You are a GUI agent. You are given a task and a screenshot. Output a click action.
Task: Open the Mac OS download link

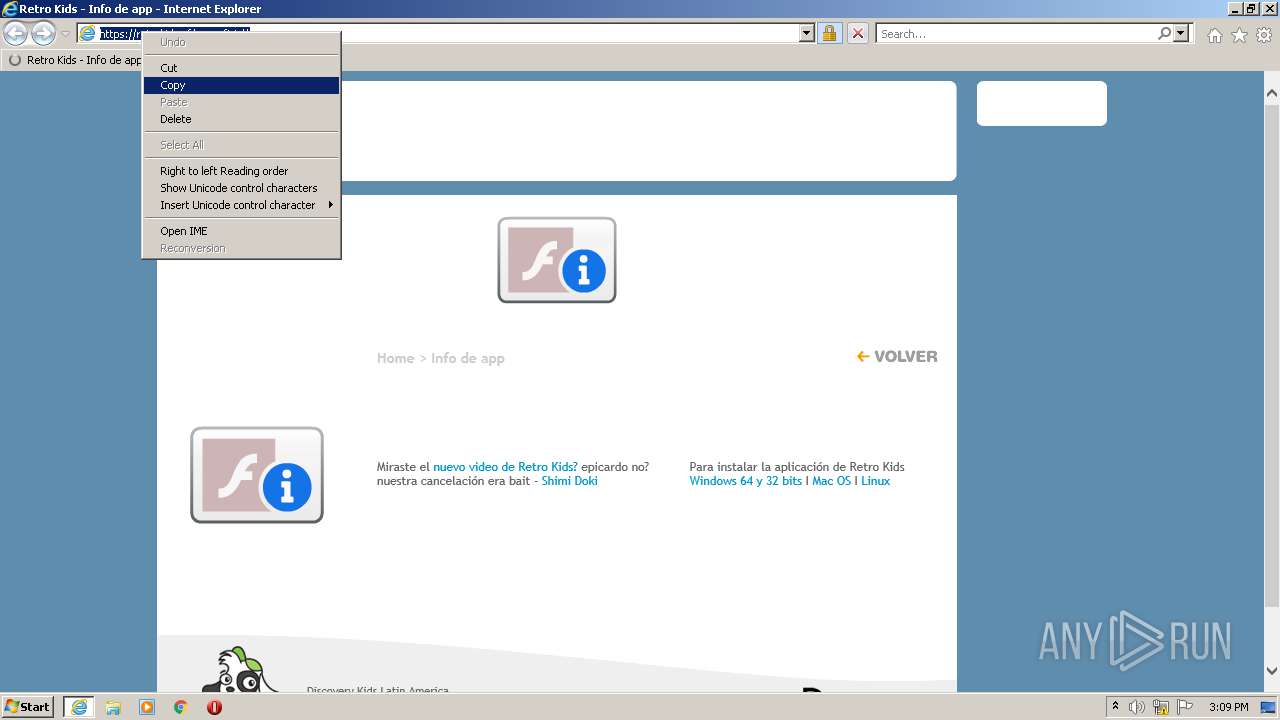pos(831,481)
